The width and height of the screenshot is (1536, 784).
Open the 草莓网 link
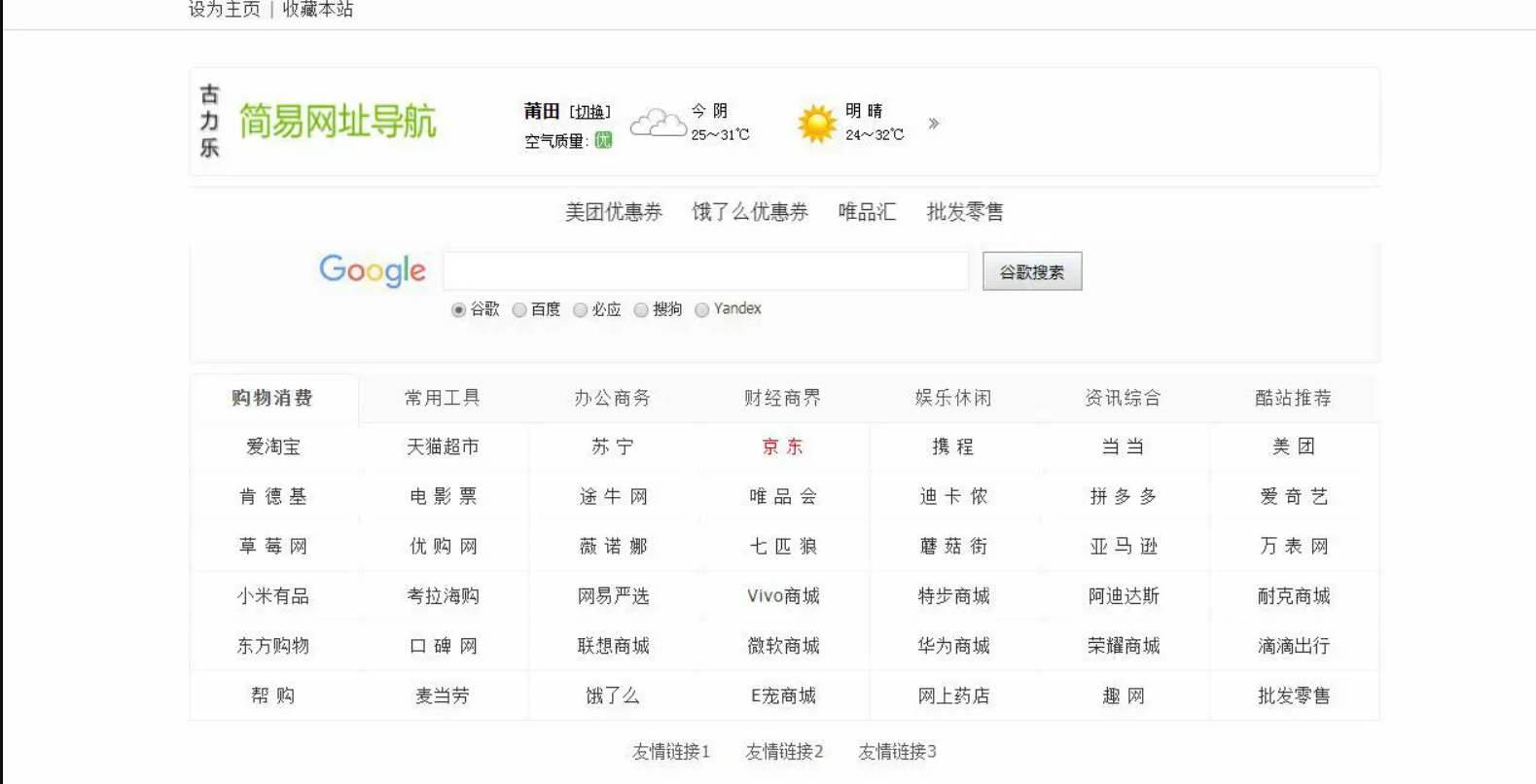coord(273,546)
